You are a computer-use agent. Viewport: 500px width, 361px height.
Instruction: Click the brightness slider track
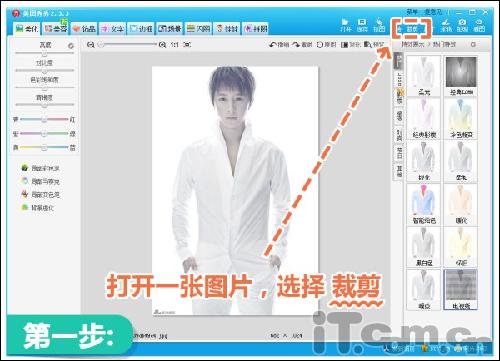coord(44,53)
